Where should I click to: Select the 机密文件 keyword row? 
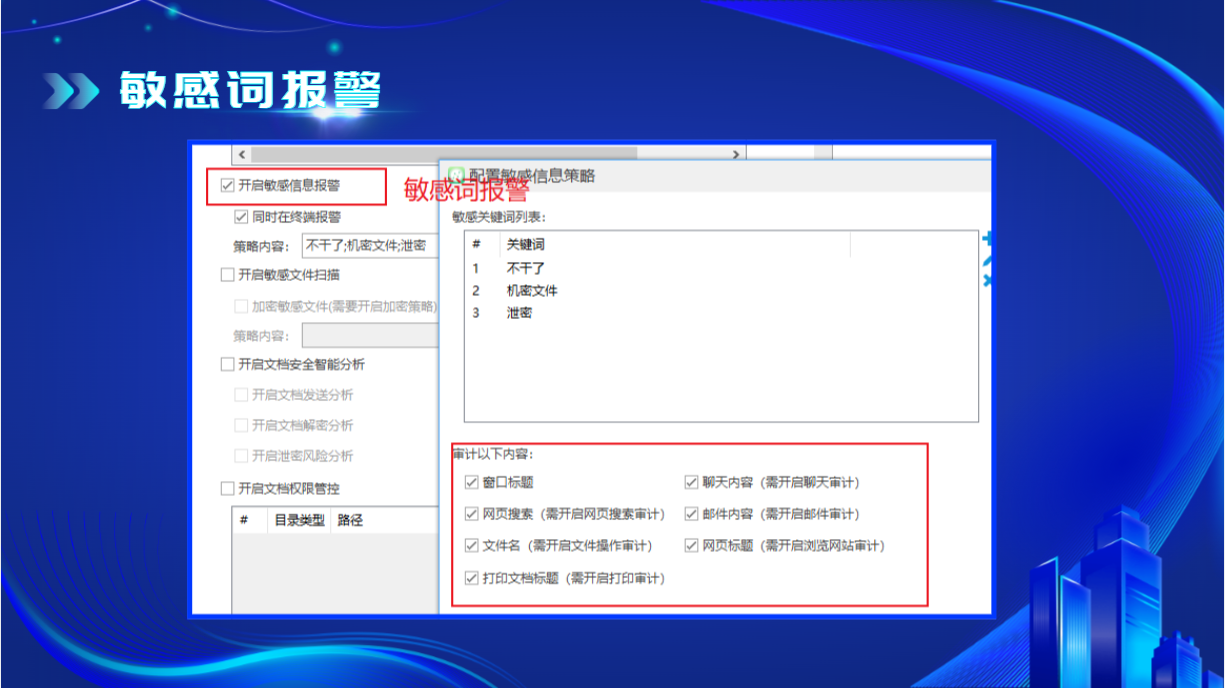(532, 290)
